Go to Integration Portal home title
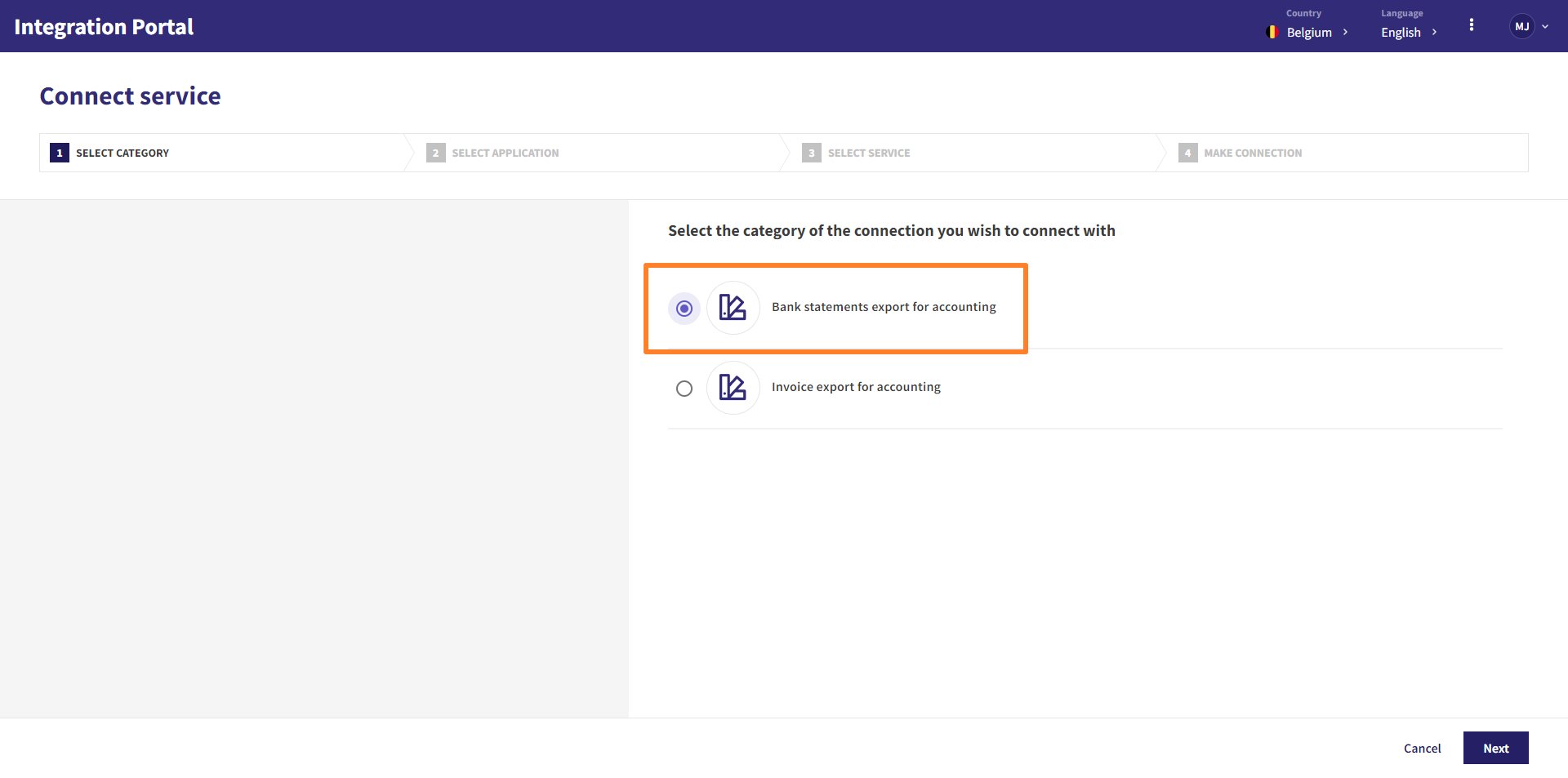This screenshot has height=778, width=1568. click(x=104, y=27)
